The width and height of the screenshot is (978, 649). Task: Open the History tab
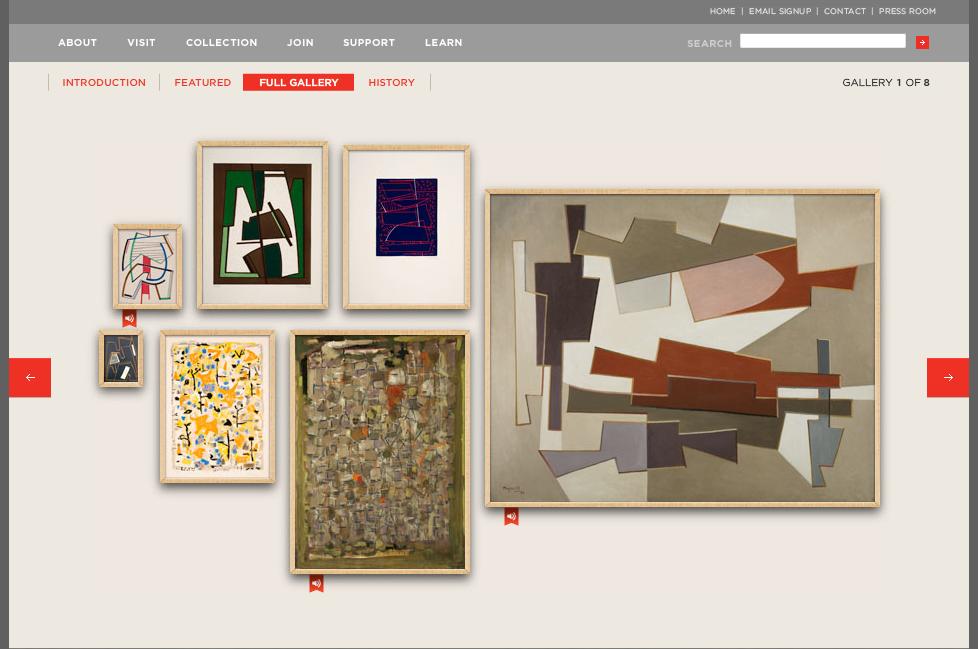391,82
